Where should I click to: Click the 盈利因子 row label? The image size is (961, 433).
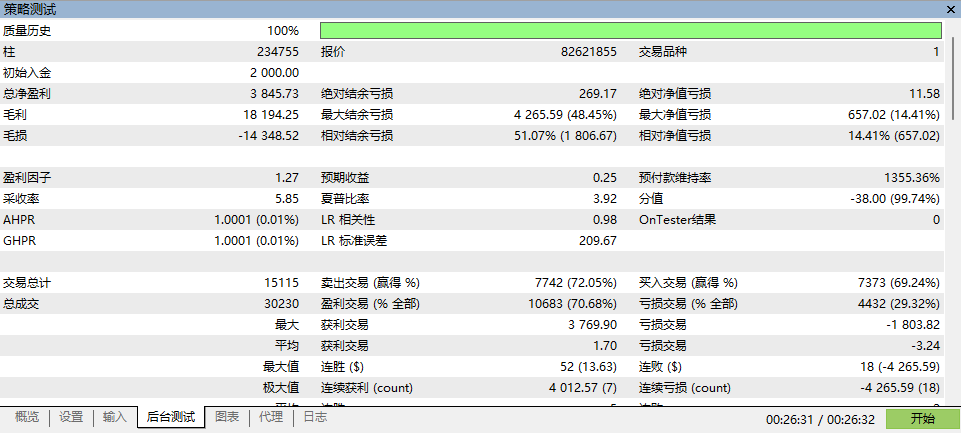tap(27, 178)
